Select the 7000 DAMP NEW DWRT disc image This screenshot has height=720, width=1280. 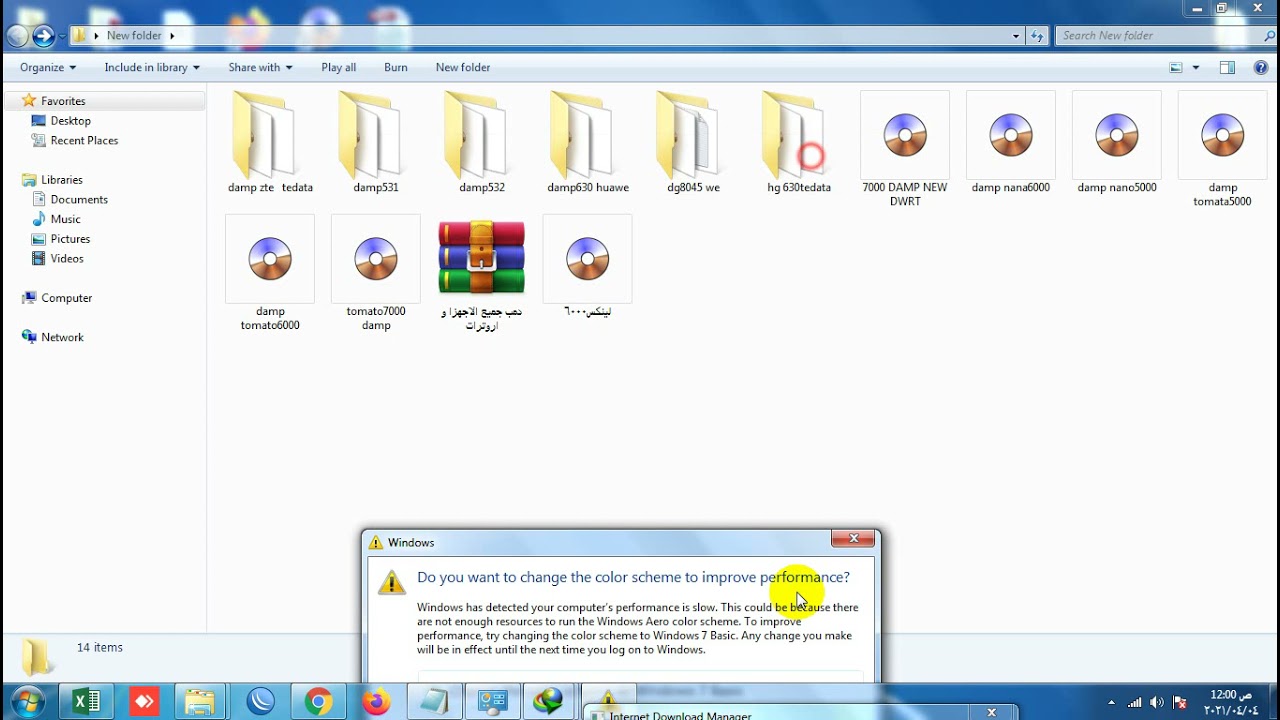pos(905,148)
